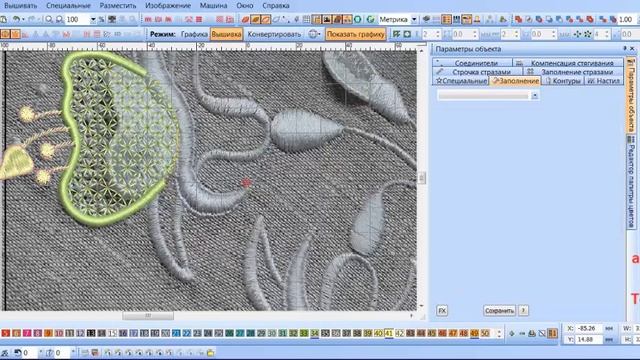Click the printer icon near palette
This screenshot has height=360, width=640.
(x=532, y=333)
